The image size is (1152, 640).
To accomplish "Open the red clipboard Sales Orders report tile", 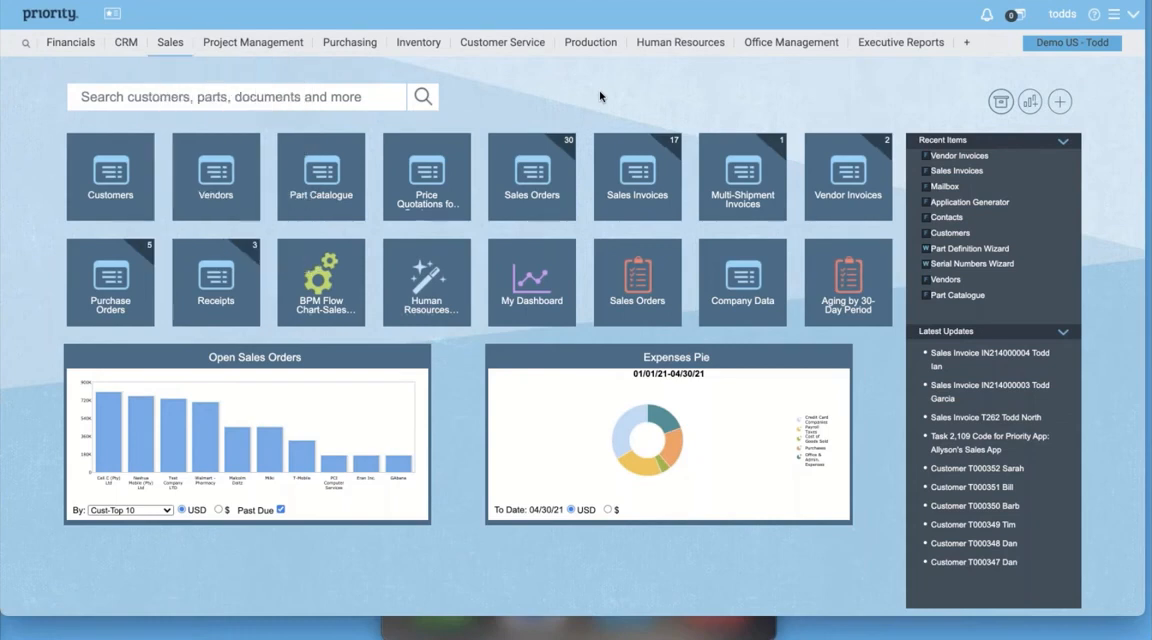I will pyautogui.click(x=638, y=282).
